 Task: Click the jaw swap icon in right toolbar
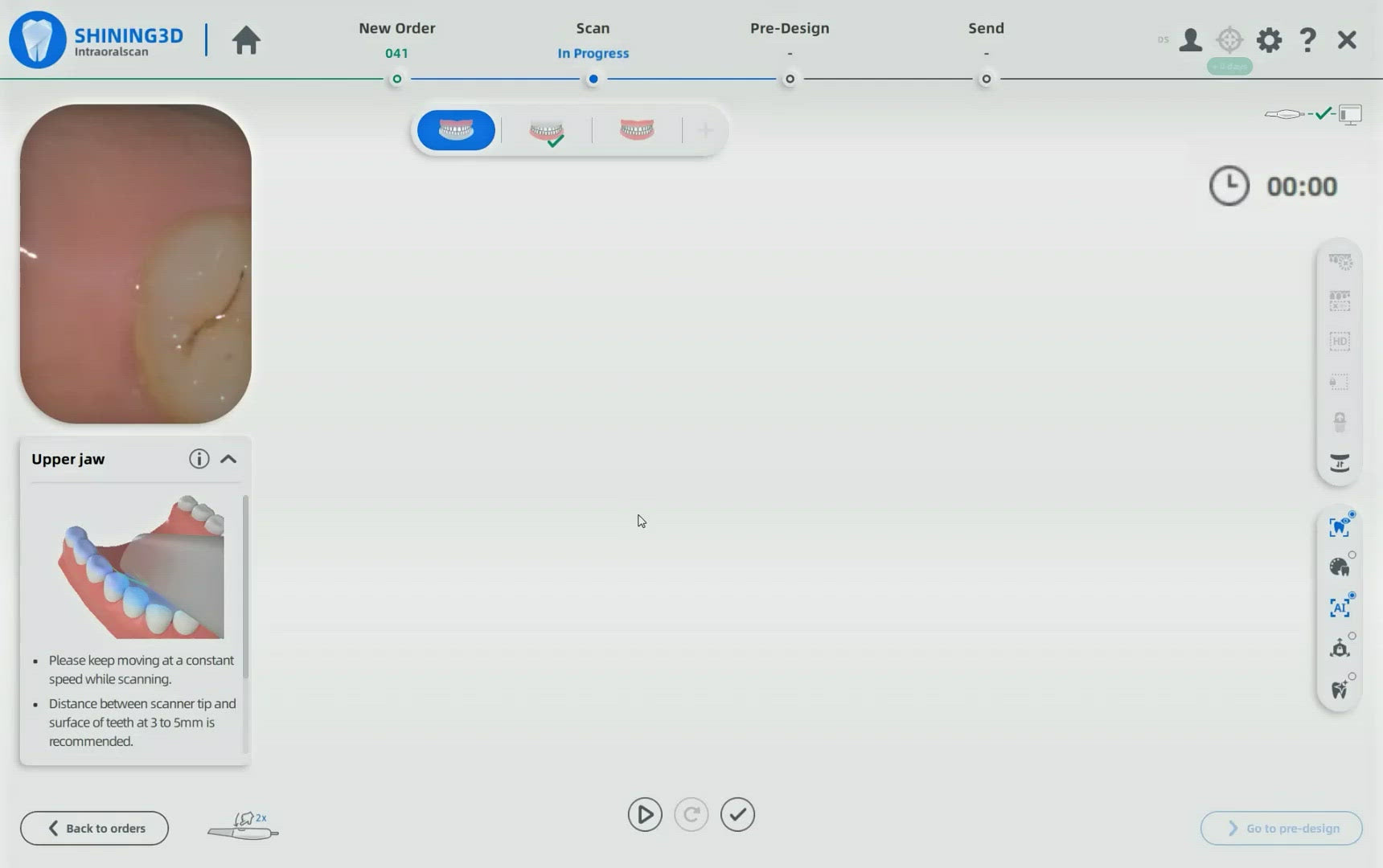(x=1339, y=463)
